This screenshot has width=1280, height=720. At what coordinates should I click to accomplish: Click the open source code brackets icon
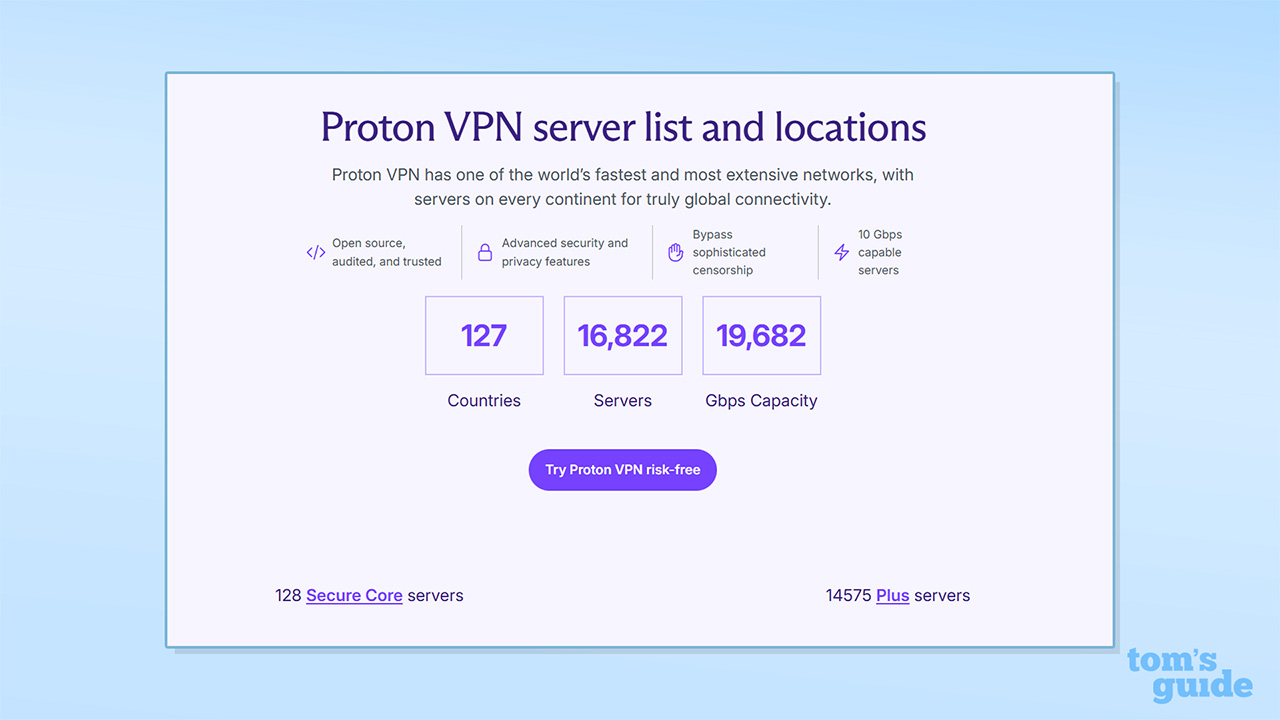coord(316,252)
